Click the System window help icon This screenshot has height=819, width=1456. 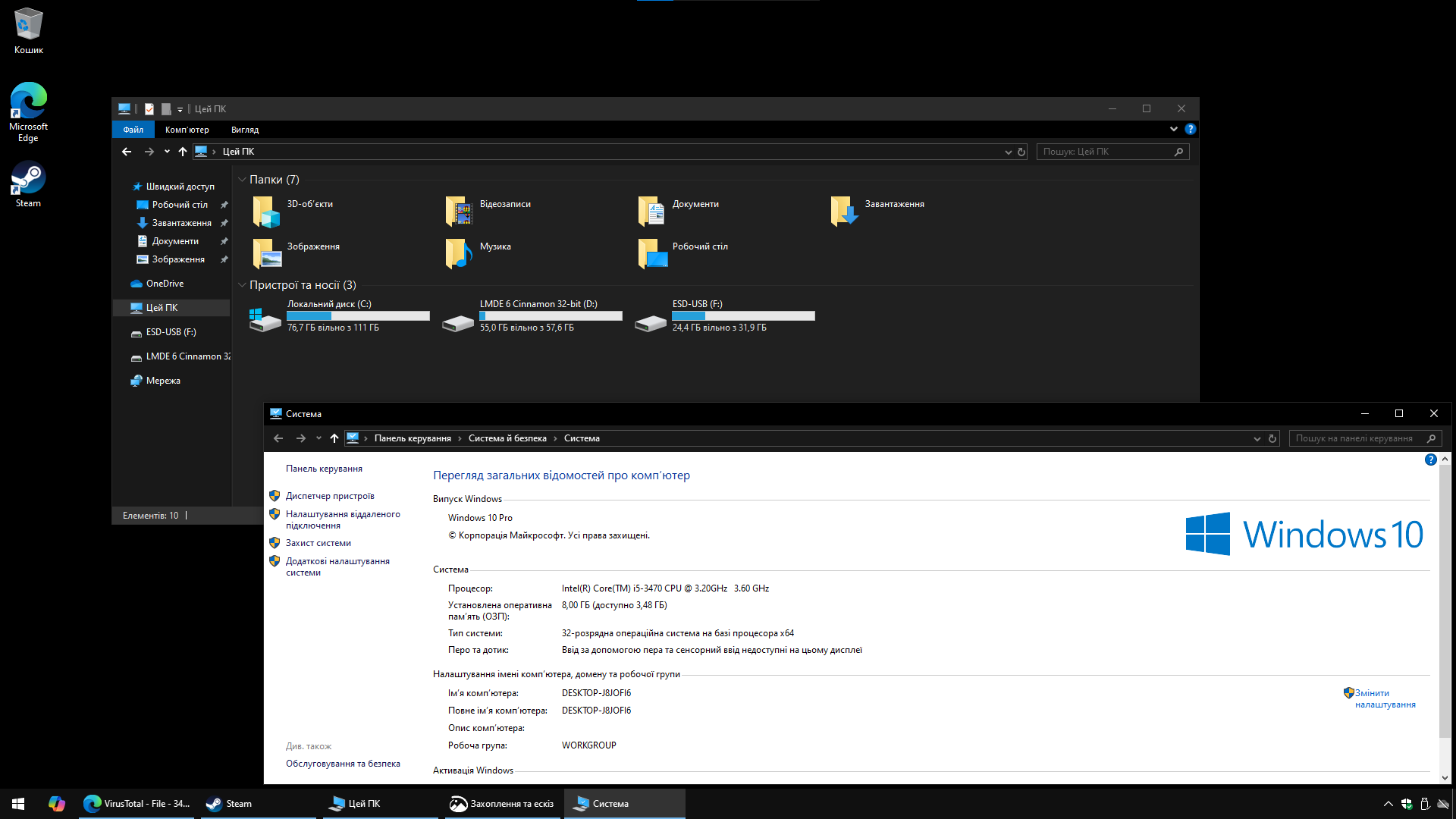1430,460
